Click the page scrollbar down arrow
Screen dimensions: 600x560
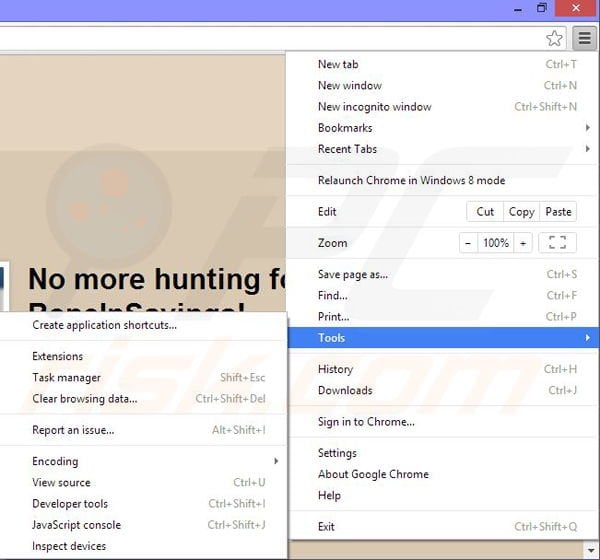click(591, 550)
